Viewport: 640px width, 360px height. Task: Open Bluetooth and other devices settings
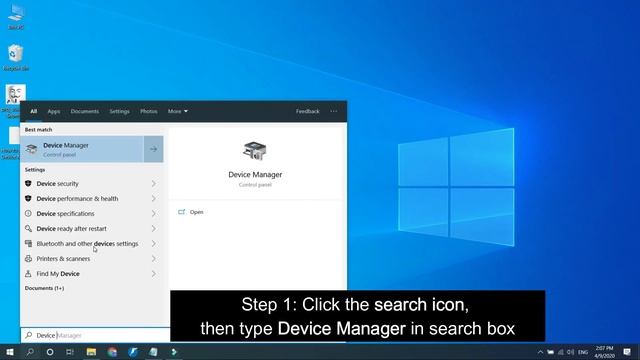pyautogui.click(x=86, y=244)
